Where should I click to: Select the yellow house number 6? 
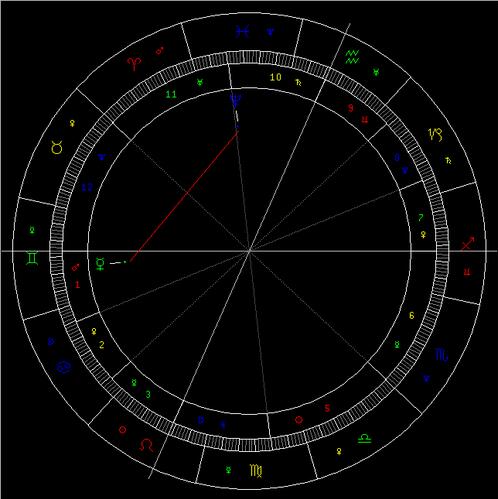pyautogui.click(x=412, y=315)
